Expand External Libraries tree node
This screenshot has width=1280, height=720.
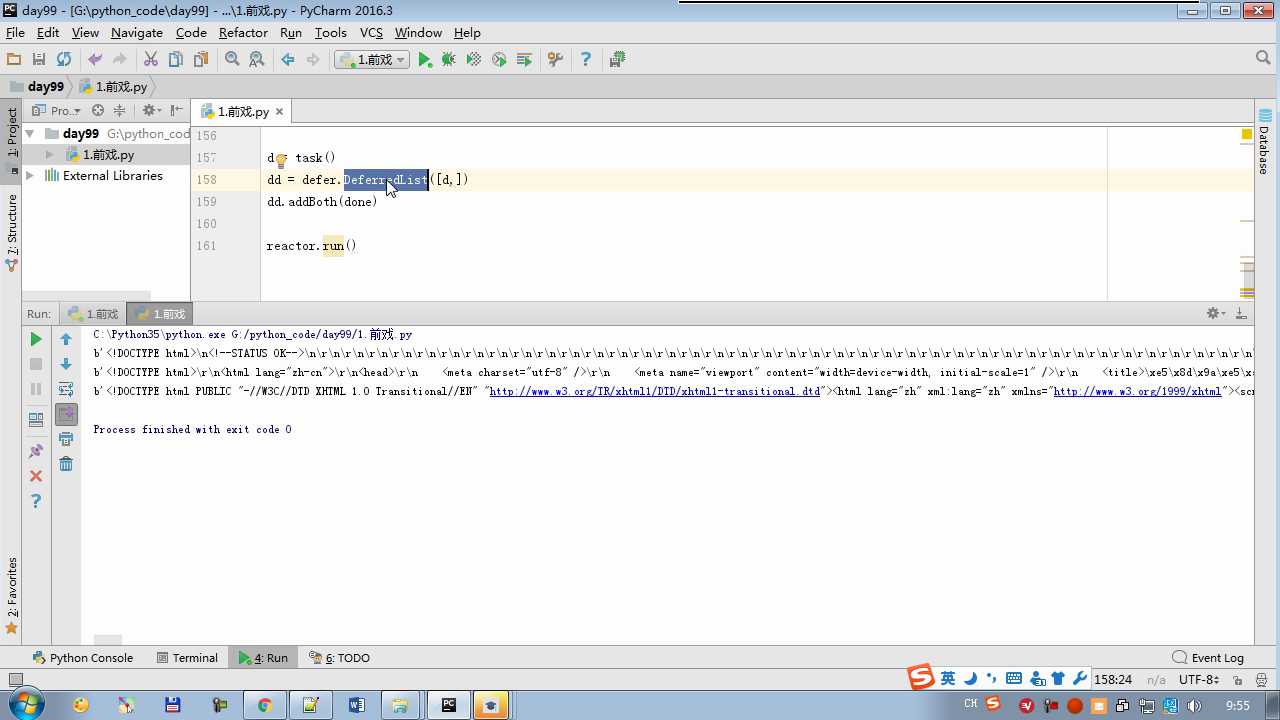[30, 176]
